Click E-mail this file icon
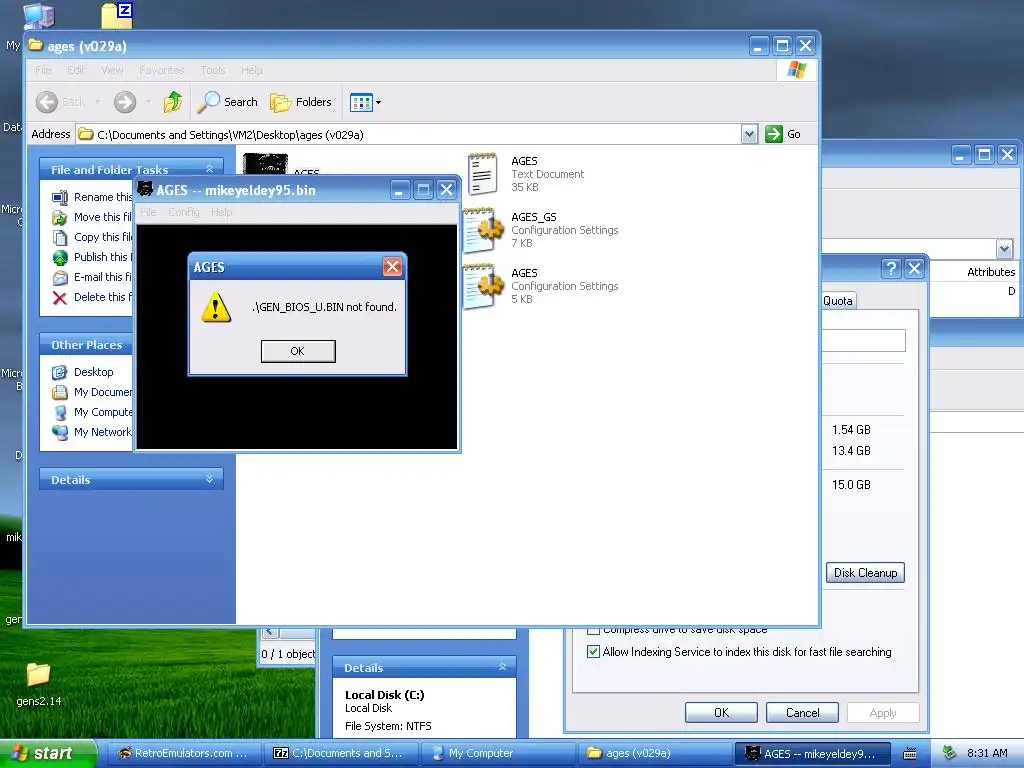This screenshot has width=1024, height=768. point(60,278)
